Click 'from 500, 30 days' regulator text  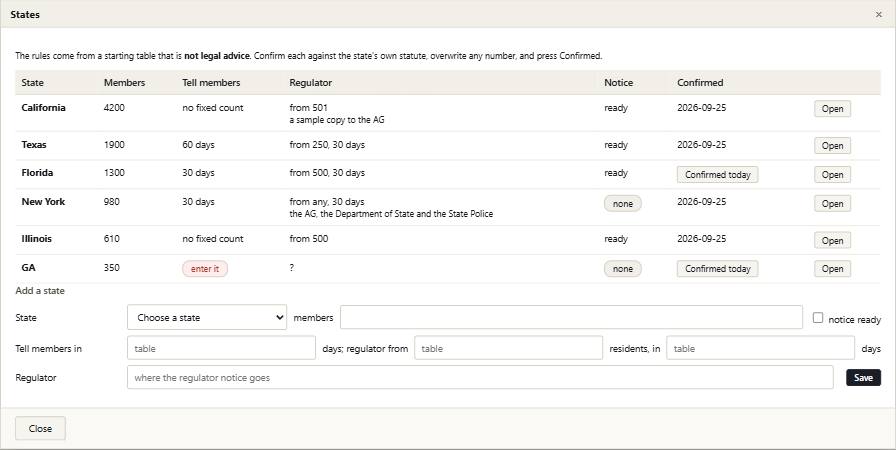[x=327, y=172]
